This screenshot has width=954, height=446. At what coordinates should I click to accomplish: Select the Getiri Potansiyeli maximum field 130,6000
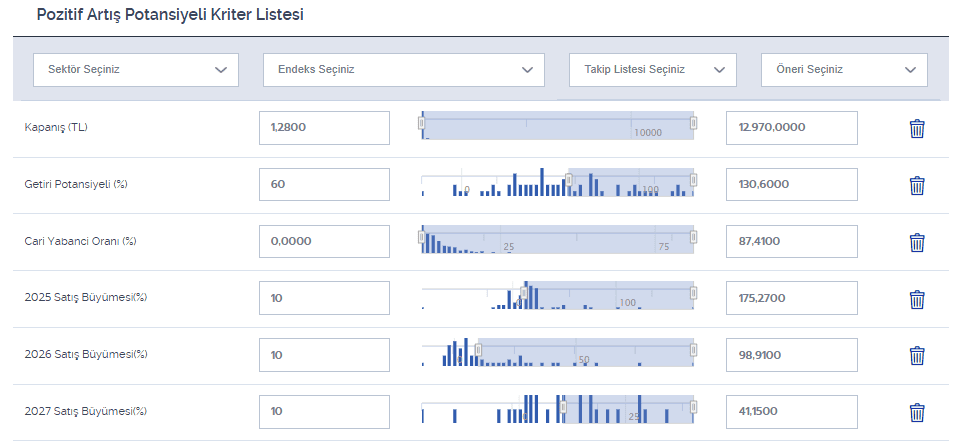[x=791, y=185]
